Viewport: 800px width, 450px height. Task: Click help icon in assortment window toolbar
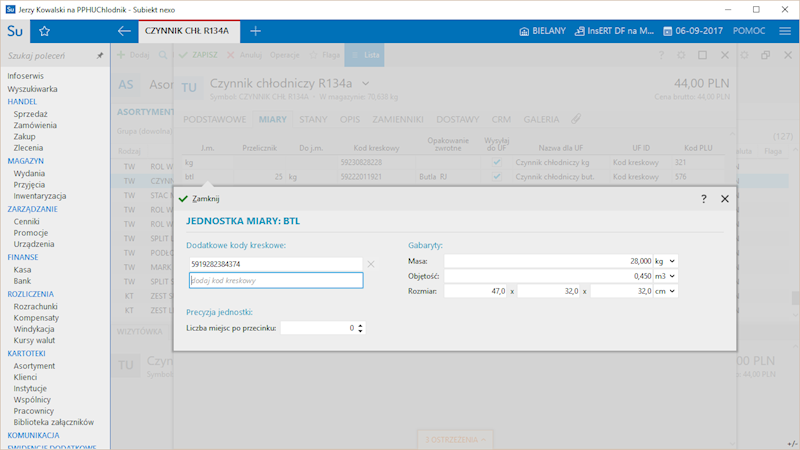[x=661, y=55]
